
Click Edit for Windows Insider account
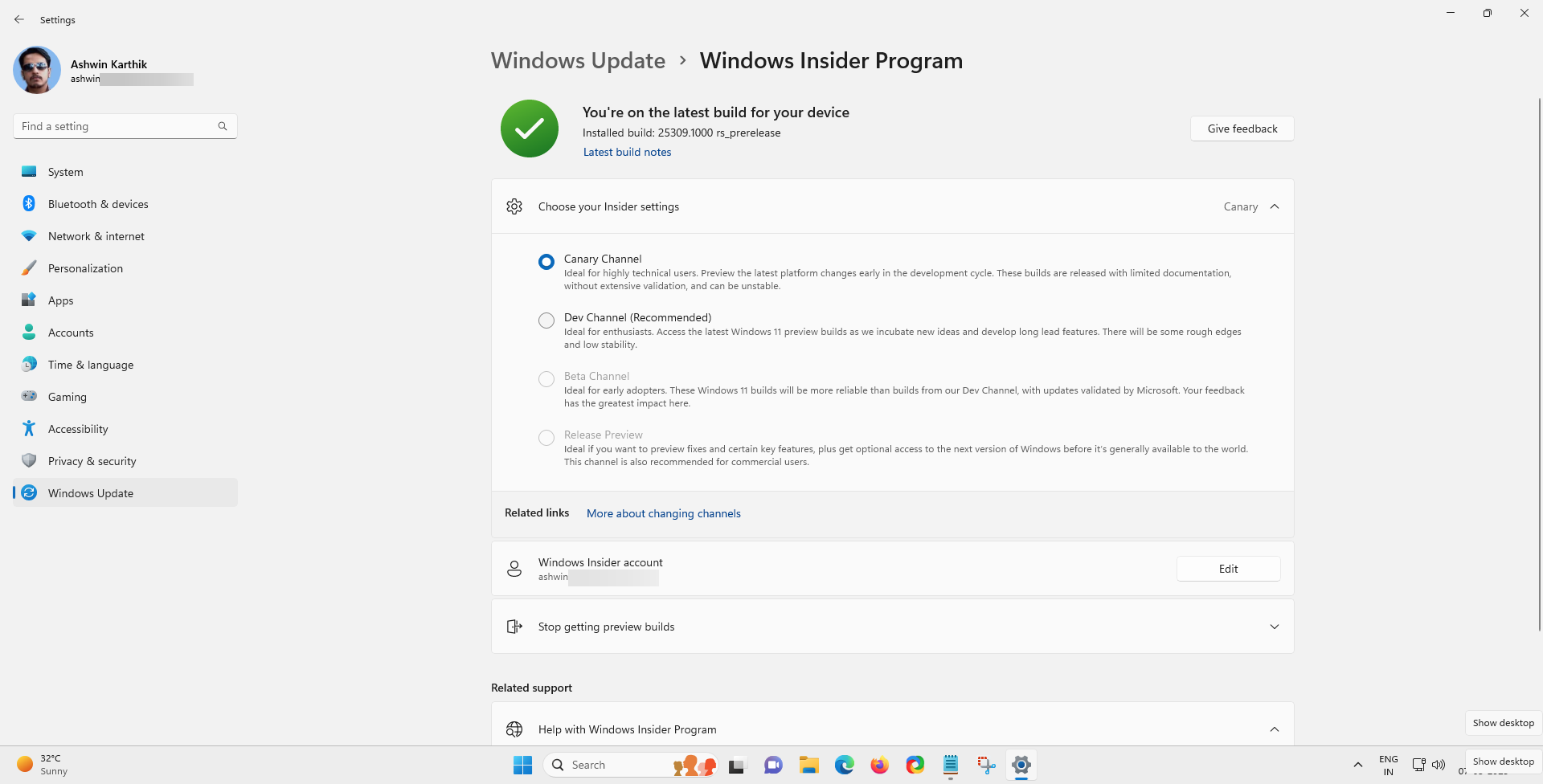pos(1228,569)
